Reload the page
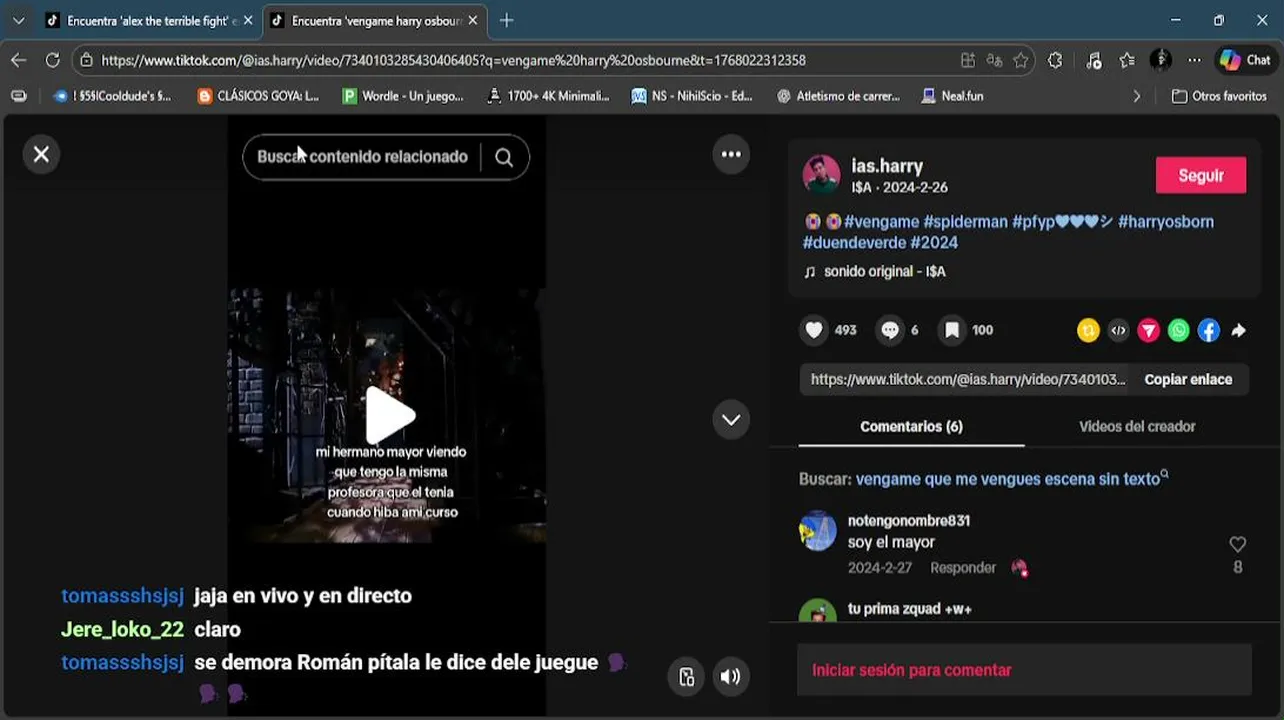 click(x=52, y=60)
